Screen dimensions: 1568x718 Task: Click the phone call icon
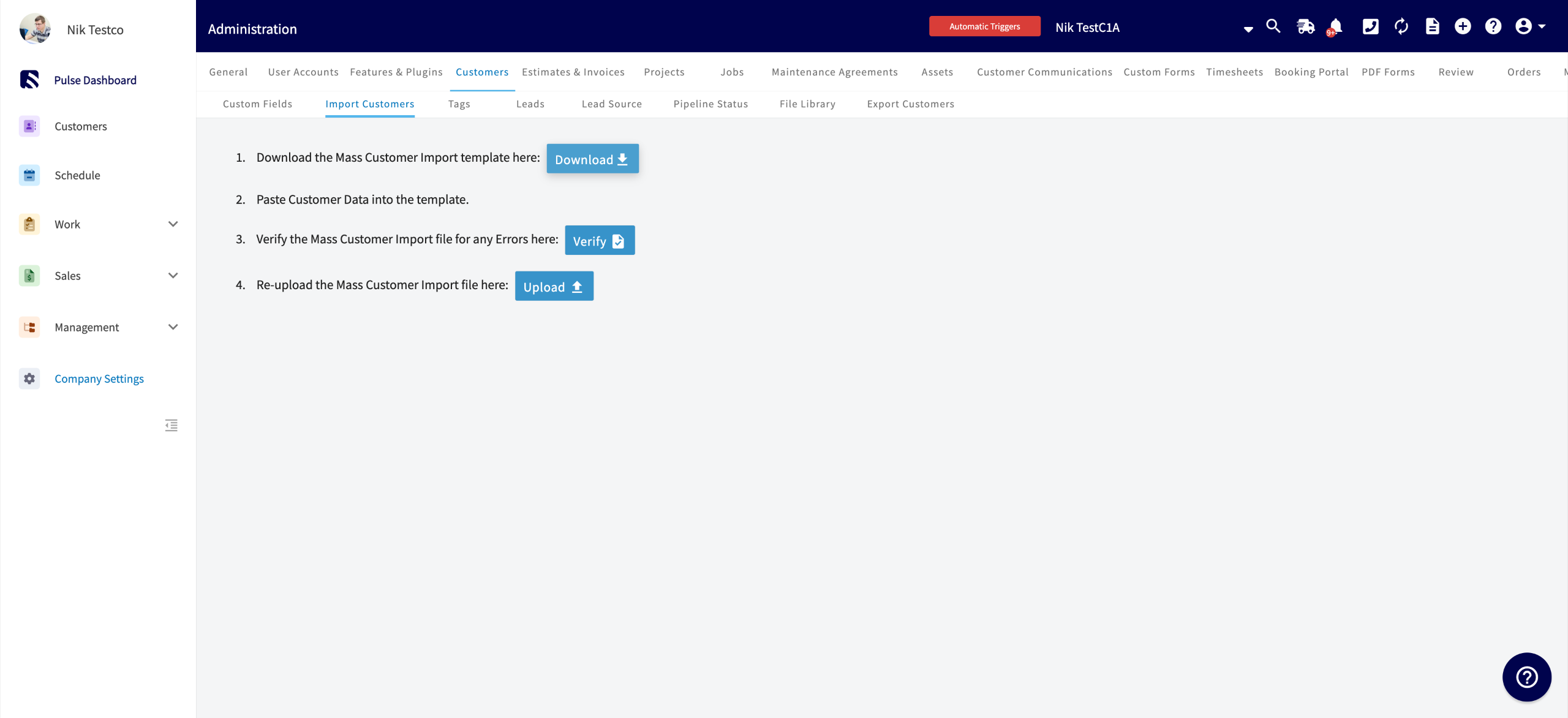(x=1370, y=26)
